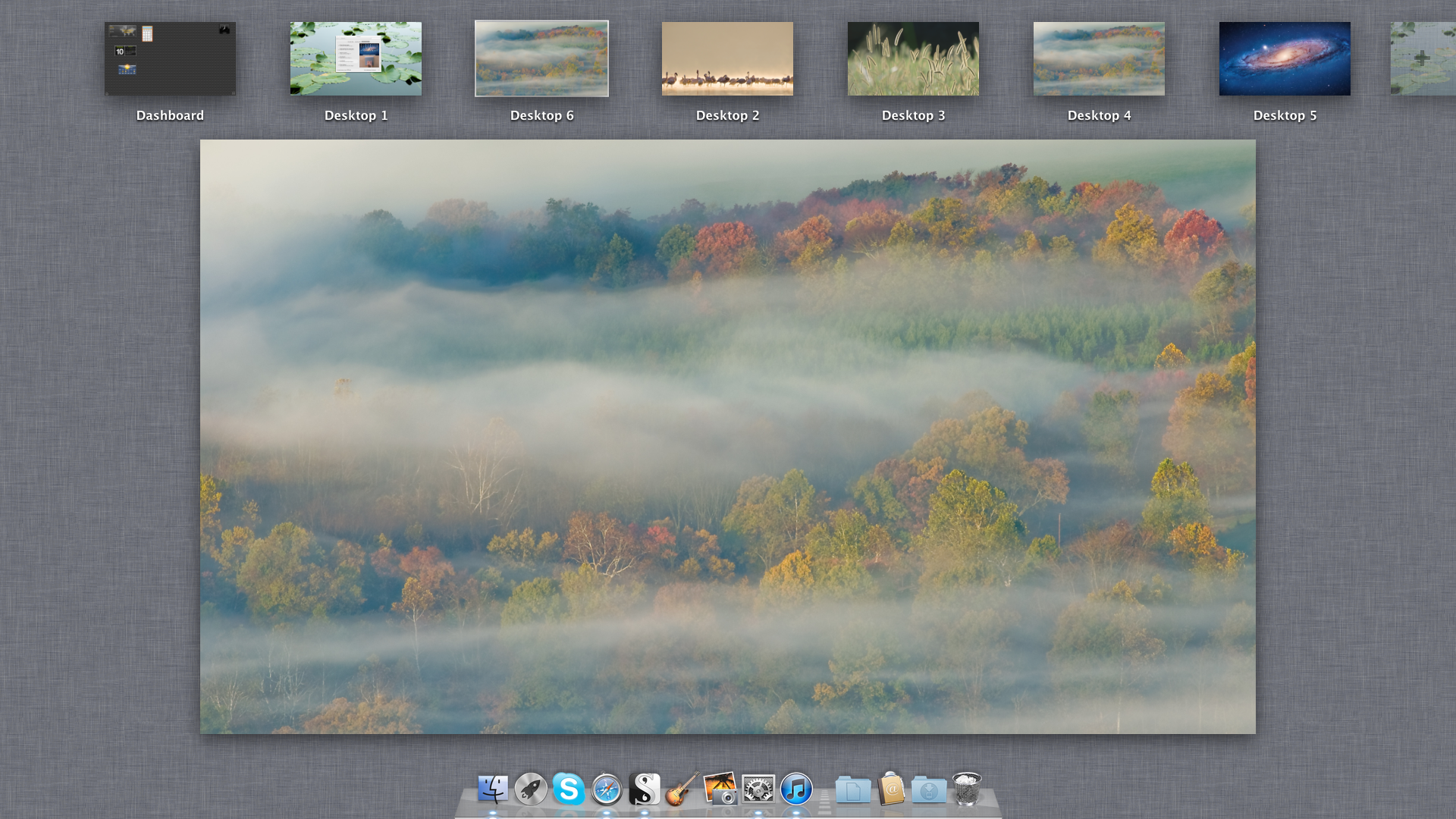Open GarageBand guitar icon
Viewport: 1456px width, 819px height.
coord(682,789)
